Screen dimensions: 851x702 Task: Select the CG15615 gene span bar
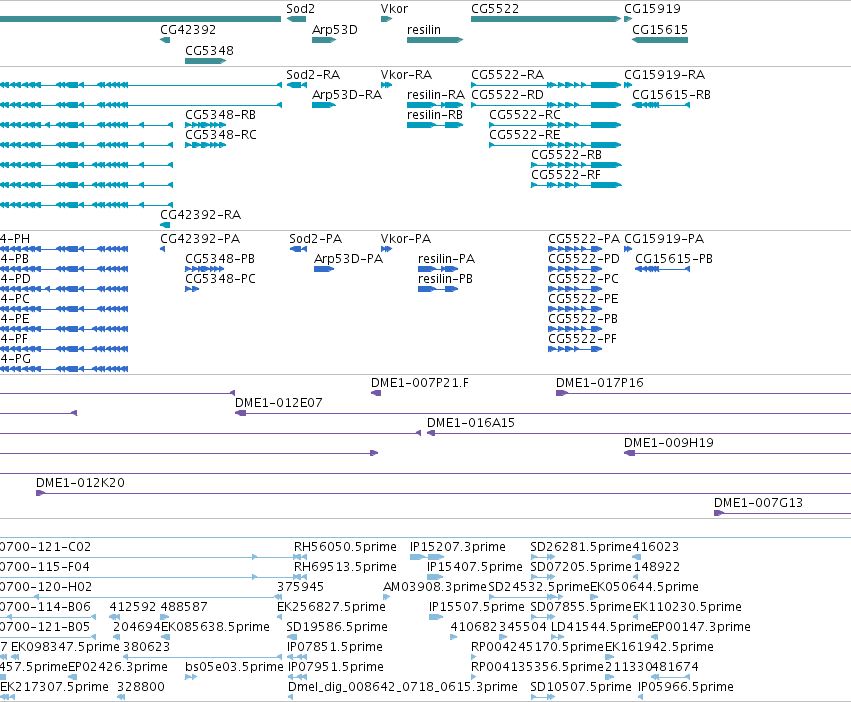660,40
